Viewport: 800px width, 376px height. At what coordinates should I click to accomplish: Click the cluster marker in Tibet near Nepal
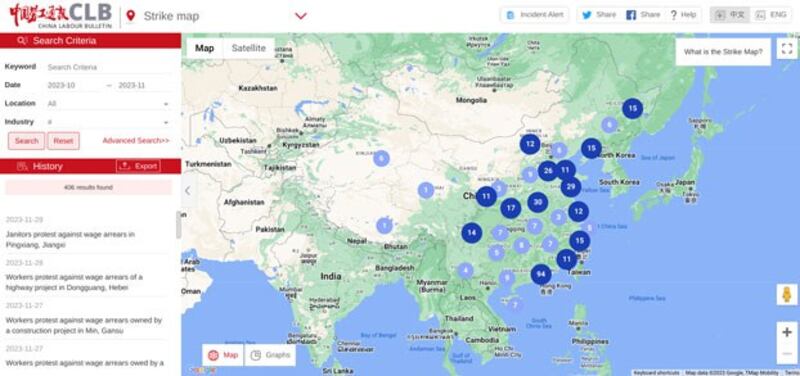pyautogui.click(x=385, y=225)
